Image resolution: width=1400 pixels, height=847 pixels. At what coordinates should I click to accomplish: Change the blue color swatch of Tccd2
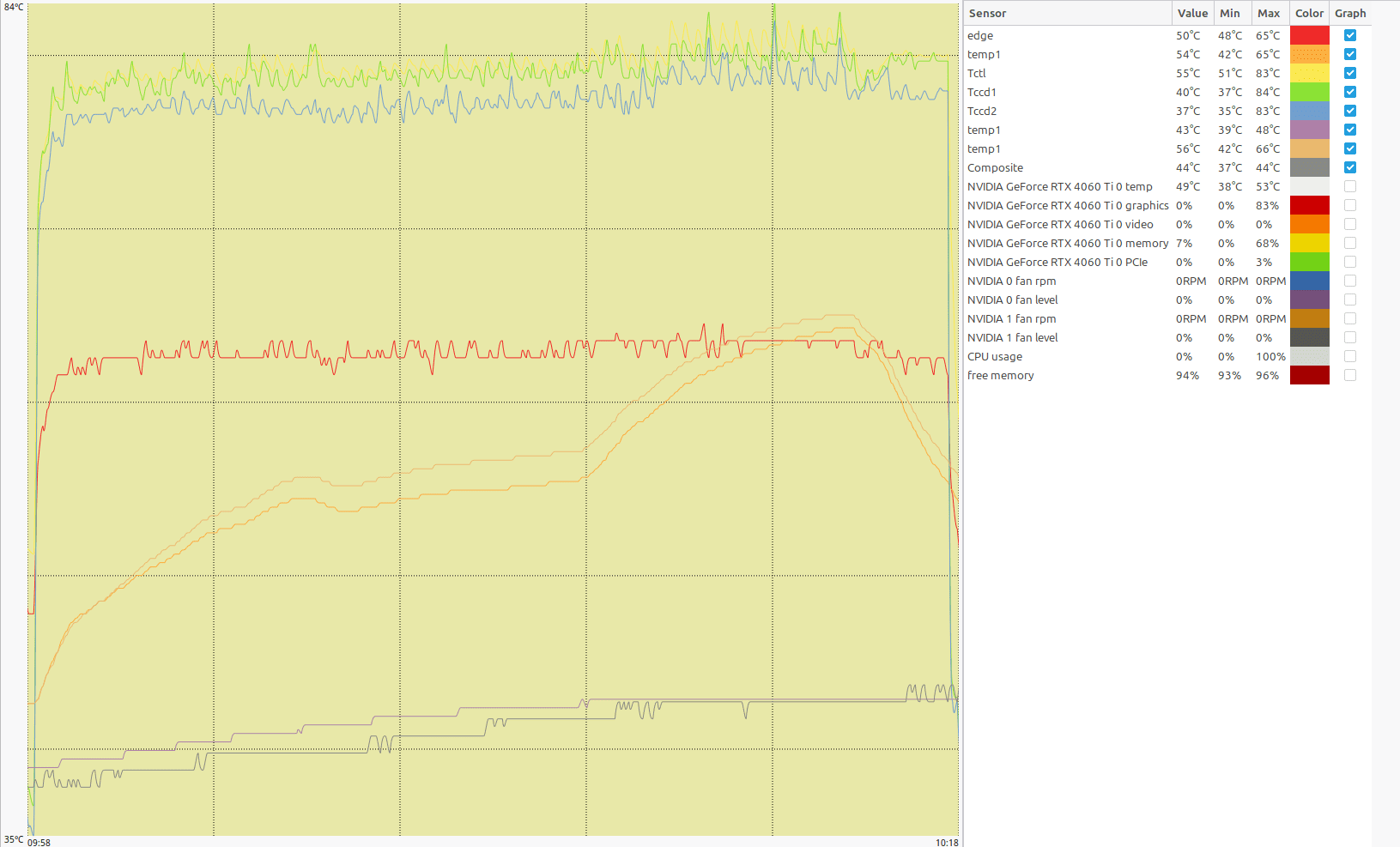(1309, 111)
